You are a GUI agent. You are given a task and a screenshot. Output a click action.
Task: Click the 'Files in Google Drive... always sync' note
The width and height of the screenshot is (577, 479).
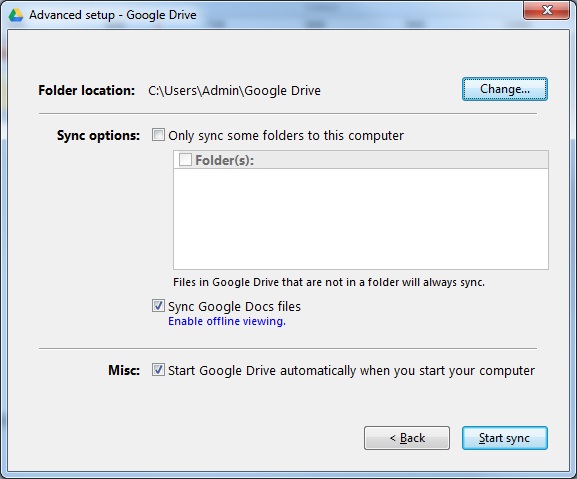coord(329,282)
